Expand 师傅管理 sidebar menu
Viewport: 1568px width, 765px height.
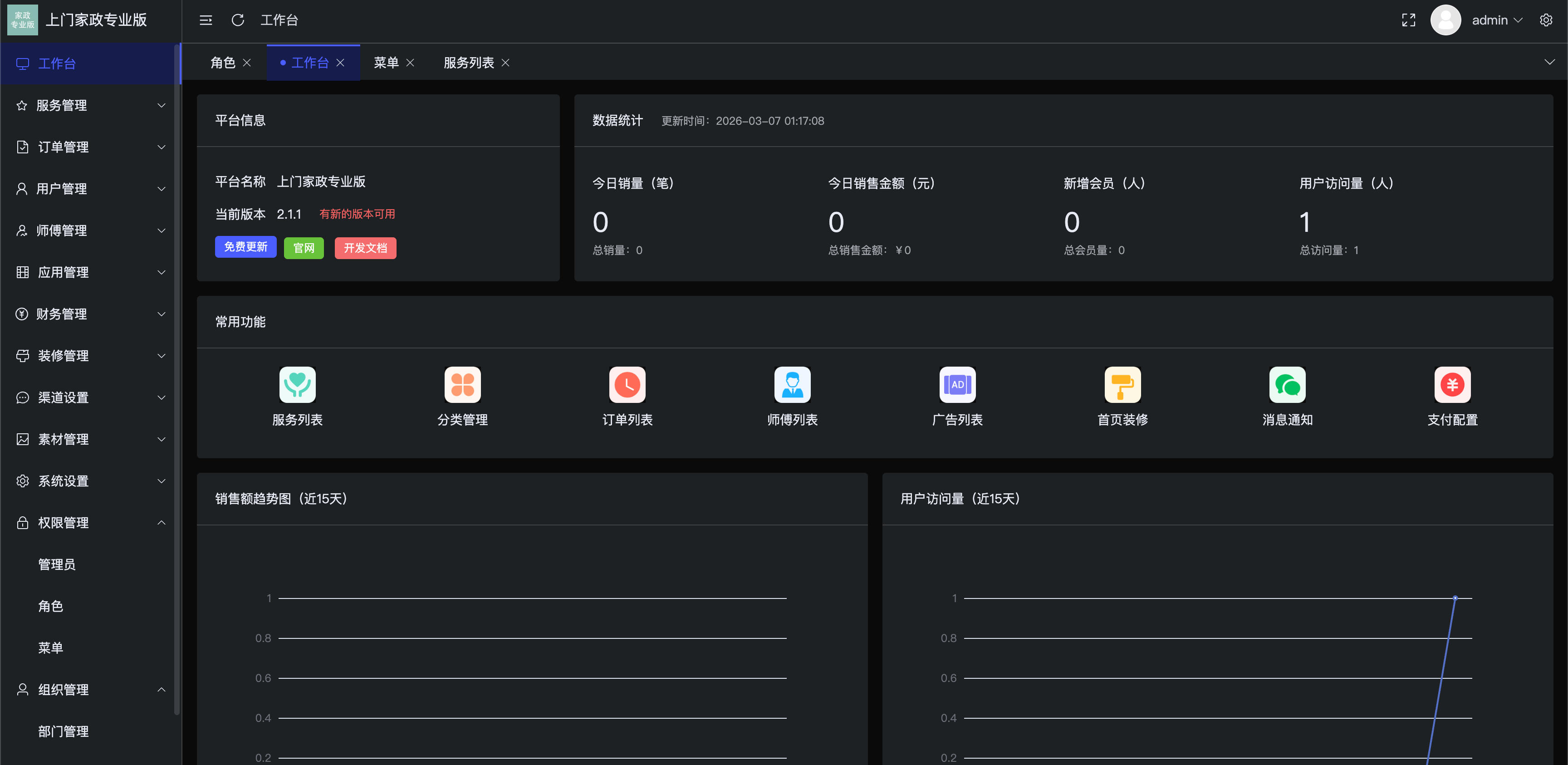[x=90, y=230]
